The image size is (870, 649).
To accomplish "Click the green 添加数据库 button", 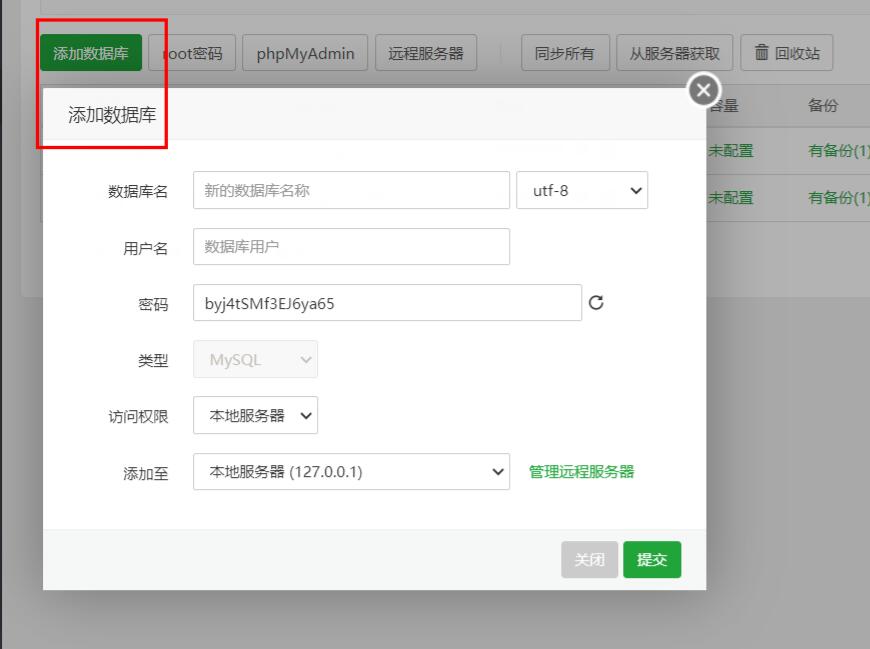I will click(x=91, y=53).
